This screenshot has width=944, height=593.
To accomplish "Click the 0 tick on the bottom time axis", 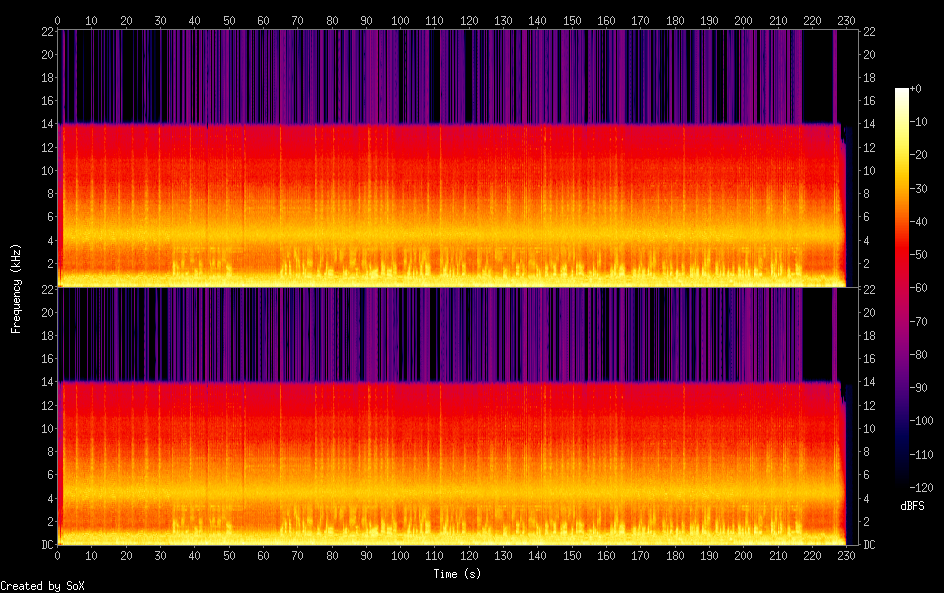I will pyautogui.click(x=58, y=556).
